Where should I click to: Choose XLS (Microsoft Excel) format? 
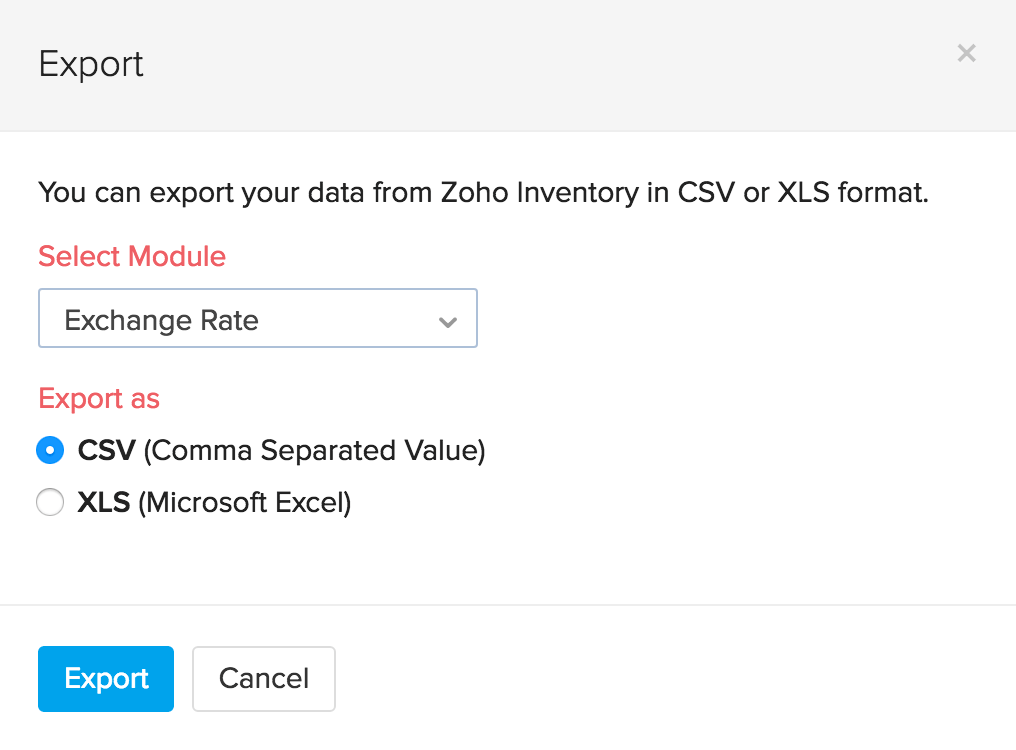(50, 502)
